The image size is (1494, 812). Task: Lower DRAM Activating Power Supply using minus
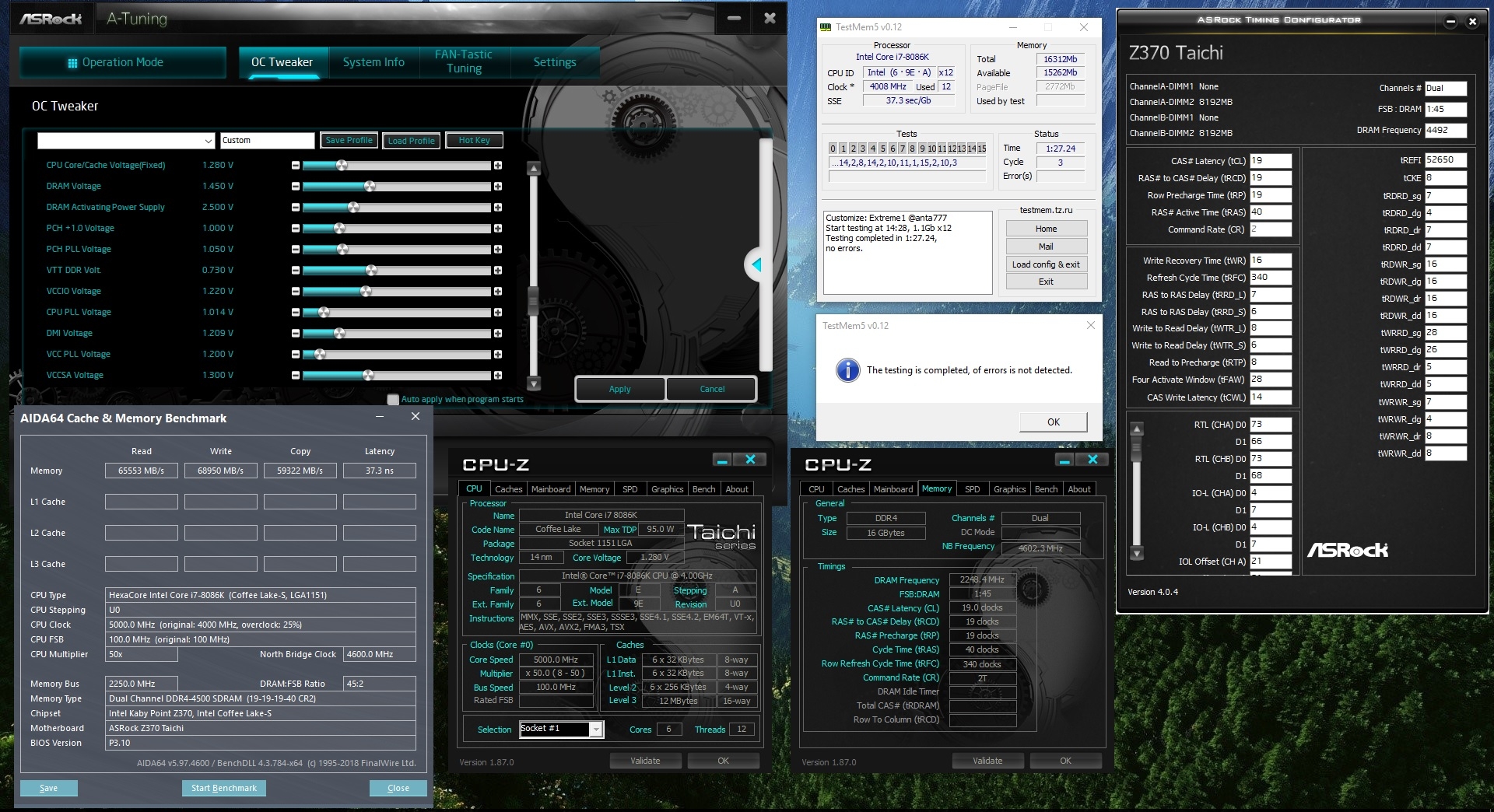pyautogui.click(x=296, y=208)
